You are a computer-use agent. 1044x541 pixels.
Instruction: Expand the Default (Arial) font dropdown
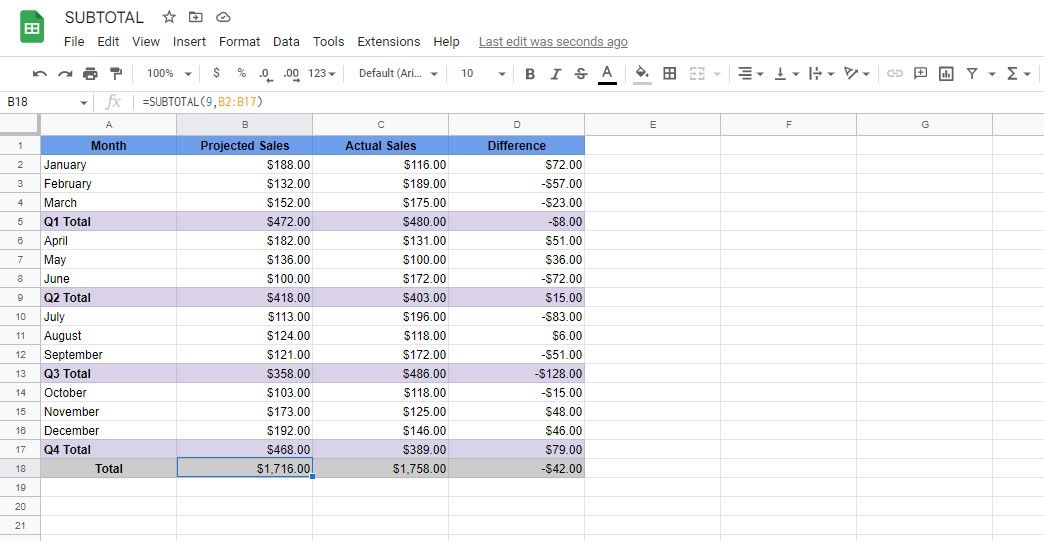(x=398, y=73)
